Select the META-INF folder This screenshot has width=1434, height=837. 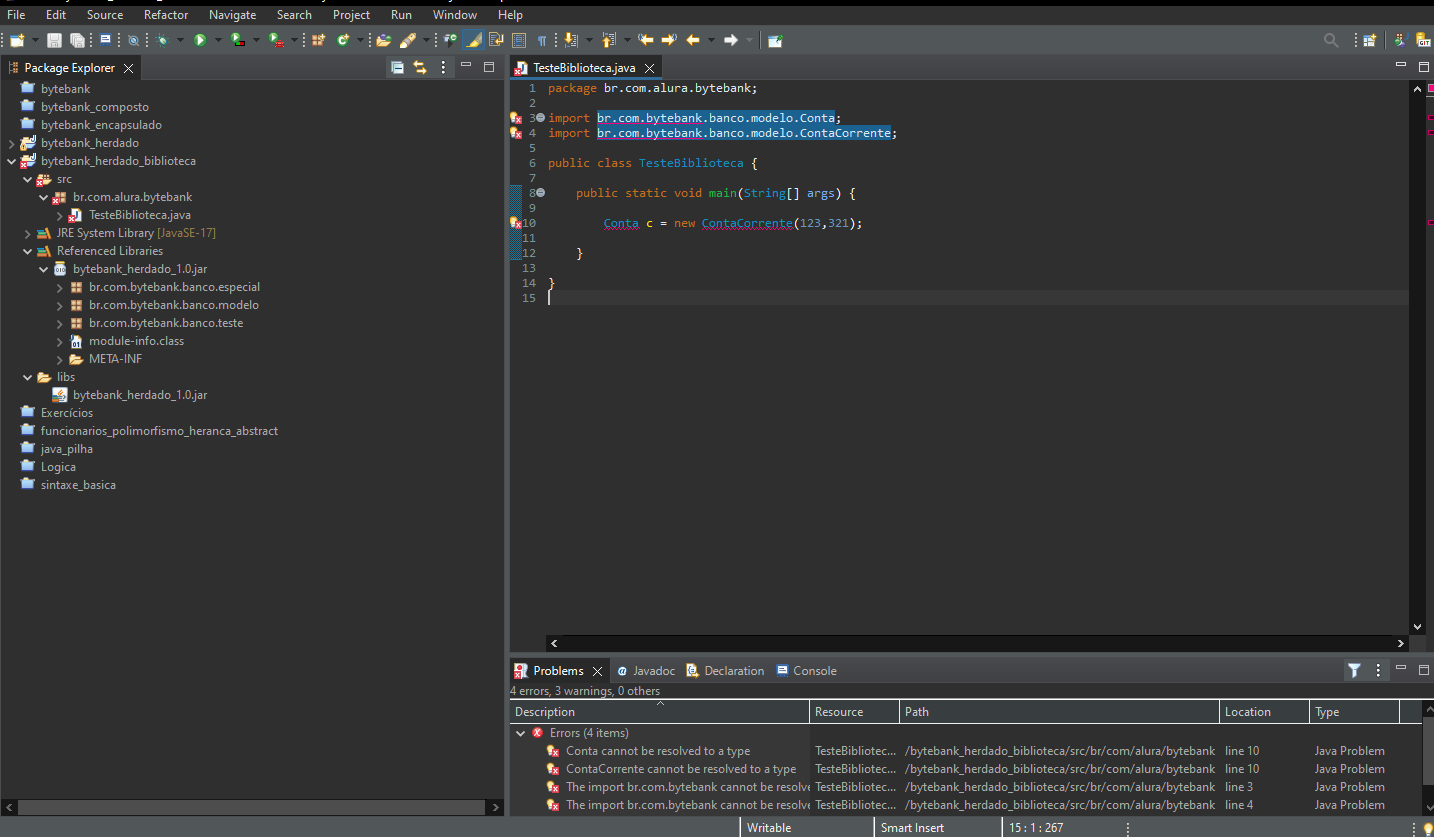coord(115,359)
